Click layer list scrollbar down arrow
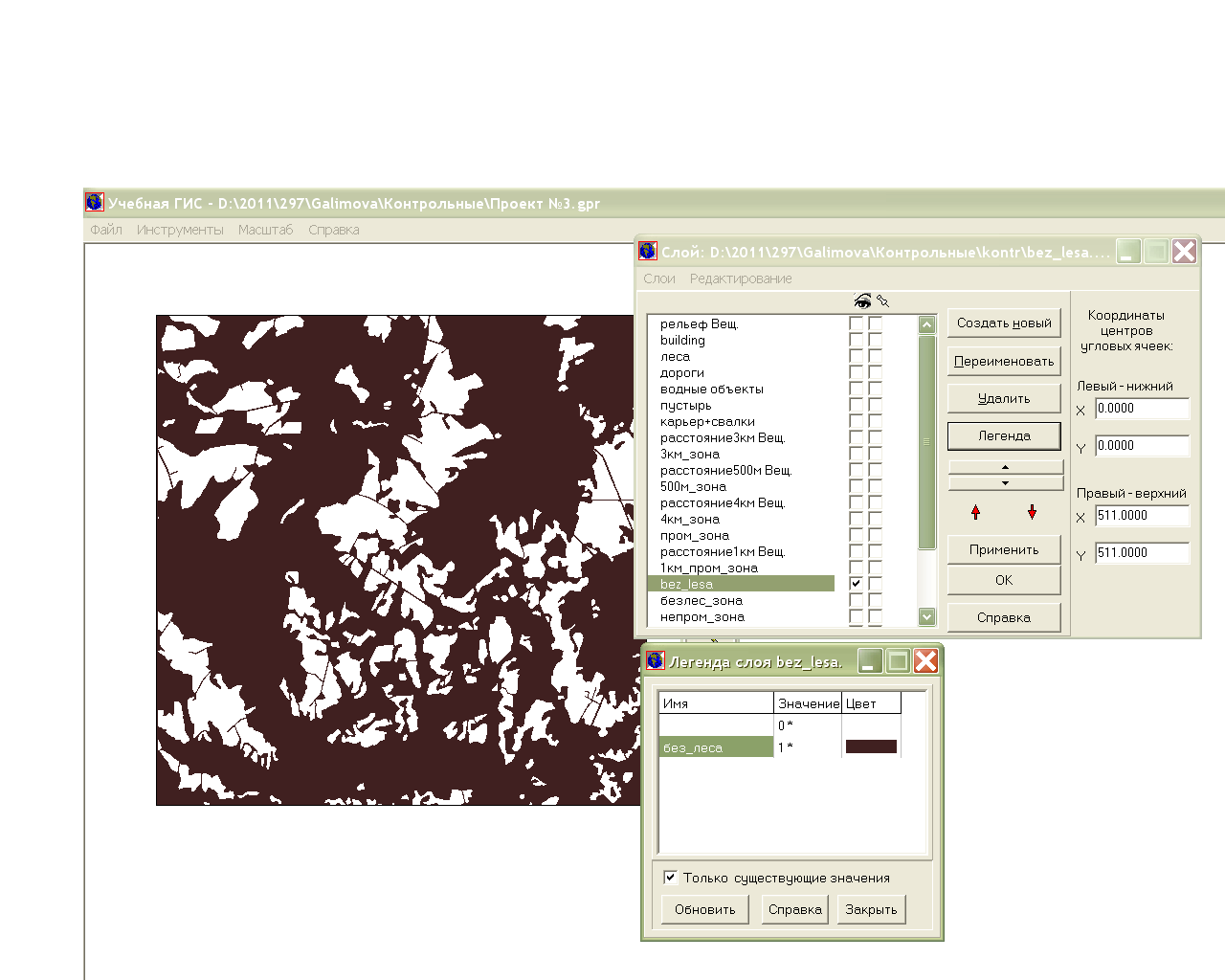This screenshot has height=980, width=1225. tap(926, 617)
